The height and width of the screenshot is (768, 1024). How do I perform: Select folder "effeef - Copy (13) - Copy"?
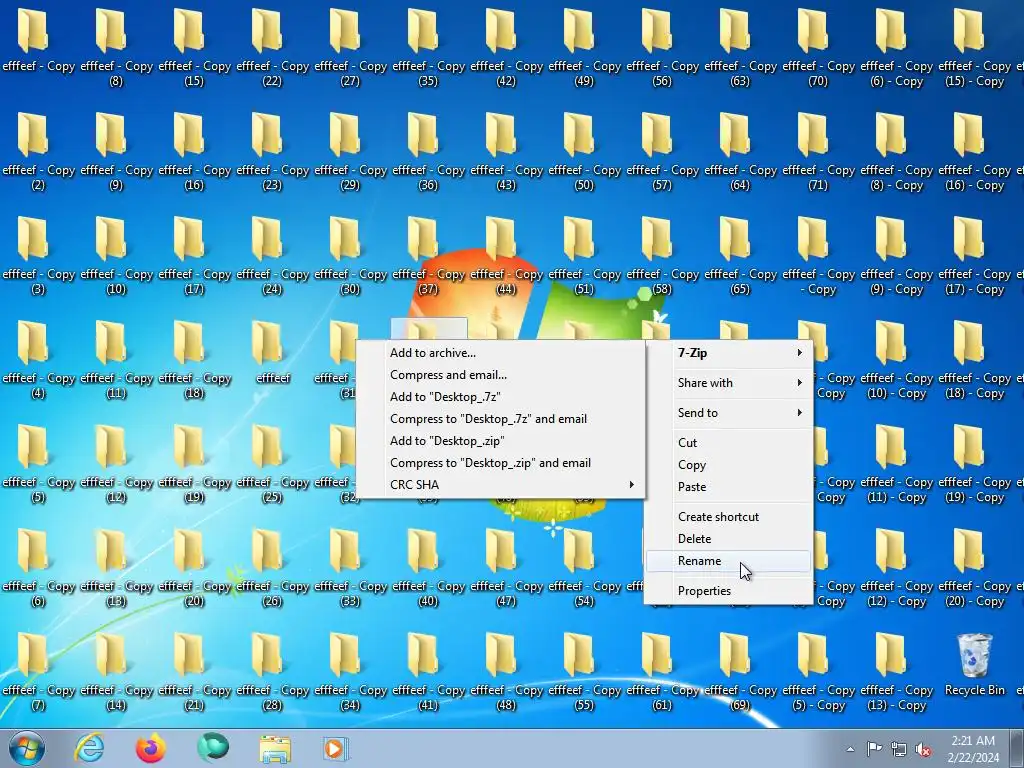pyautogui.click(x=896, y=671)
